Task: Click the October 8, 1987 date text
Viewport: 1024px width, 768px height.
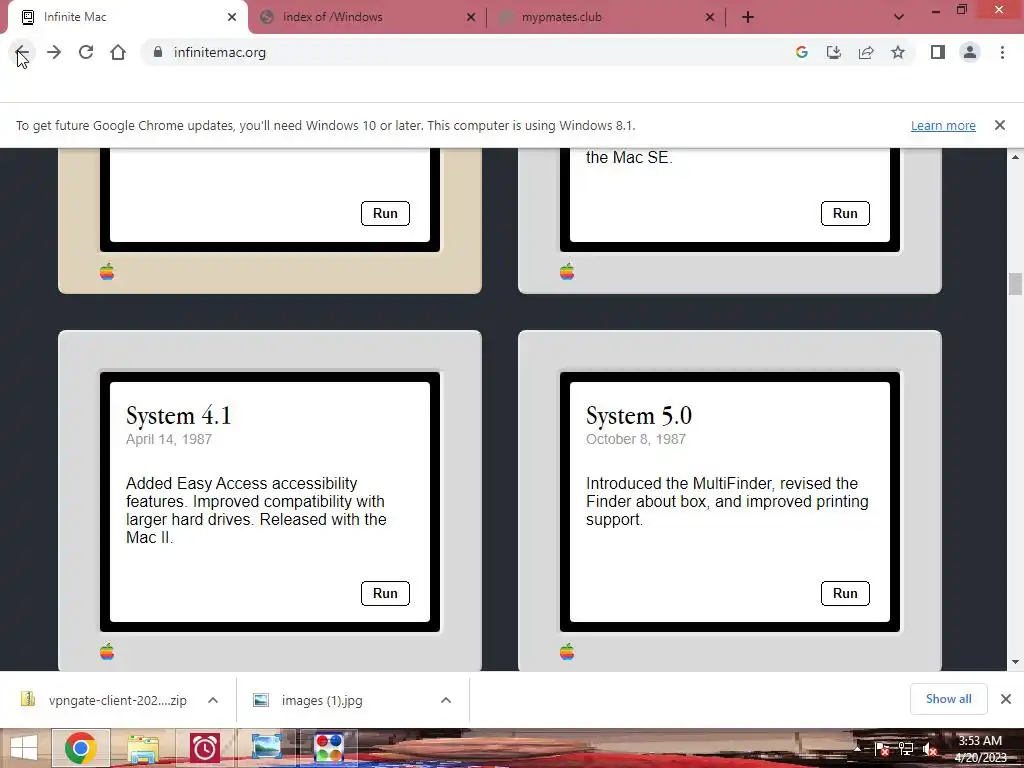Action: click(x=635, y=439)
